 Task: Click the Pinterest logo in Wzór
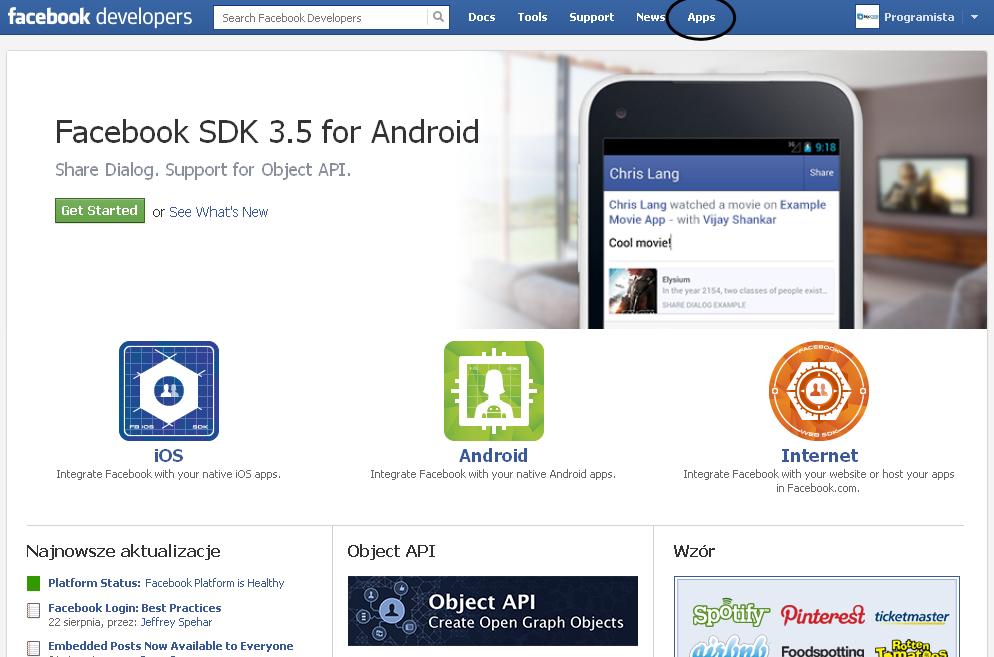tap(823, 614)
